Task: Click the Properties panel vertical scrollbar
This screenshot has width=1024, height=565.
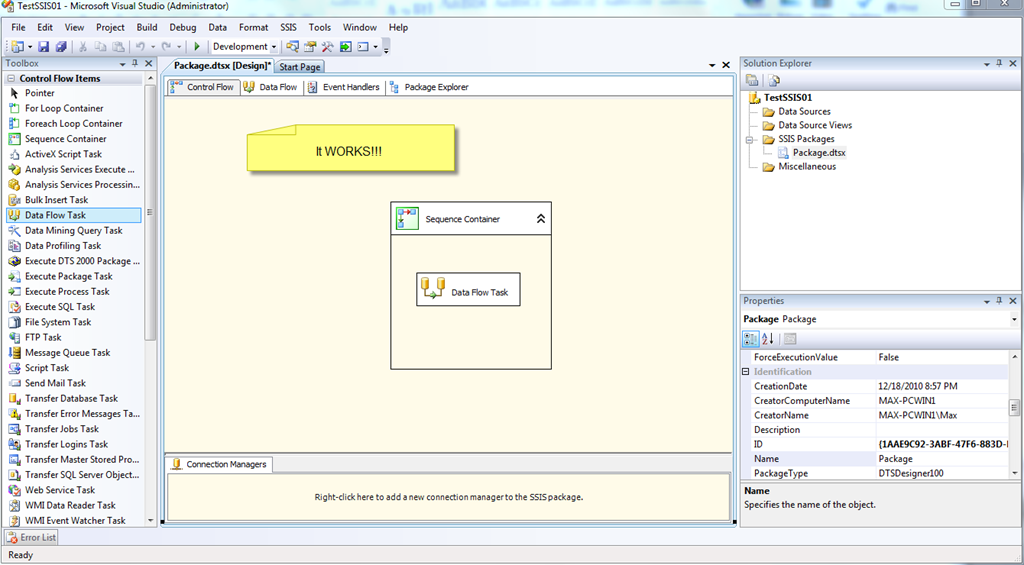Action: 1014,414
